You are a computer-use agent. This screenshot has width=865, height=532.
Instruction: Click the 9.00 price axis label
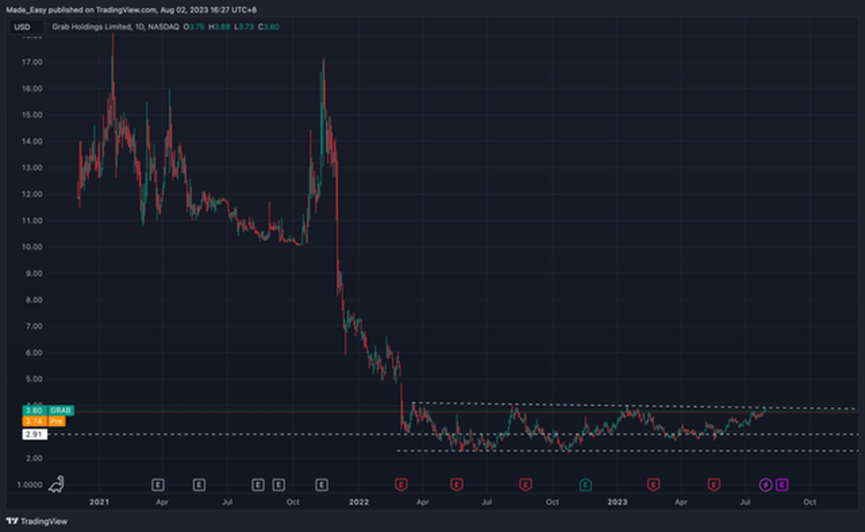coord(34,273)
